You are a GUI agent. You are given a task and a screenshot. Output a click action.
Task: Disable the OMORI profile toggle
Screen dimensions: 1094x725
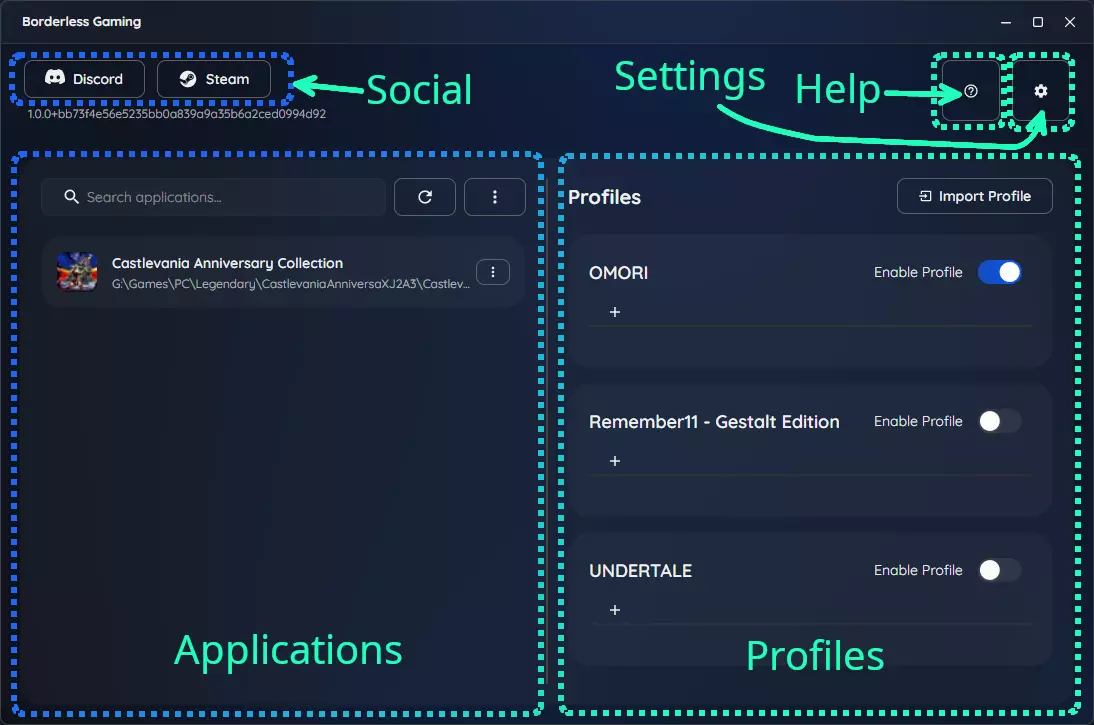pyautogui.click(x=999, y=272)
